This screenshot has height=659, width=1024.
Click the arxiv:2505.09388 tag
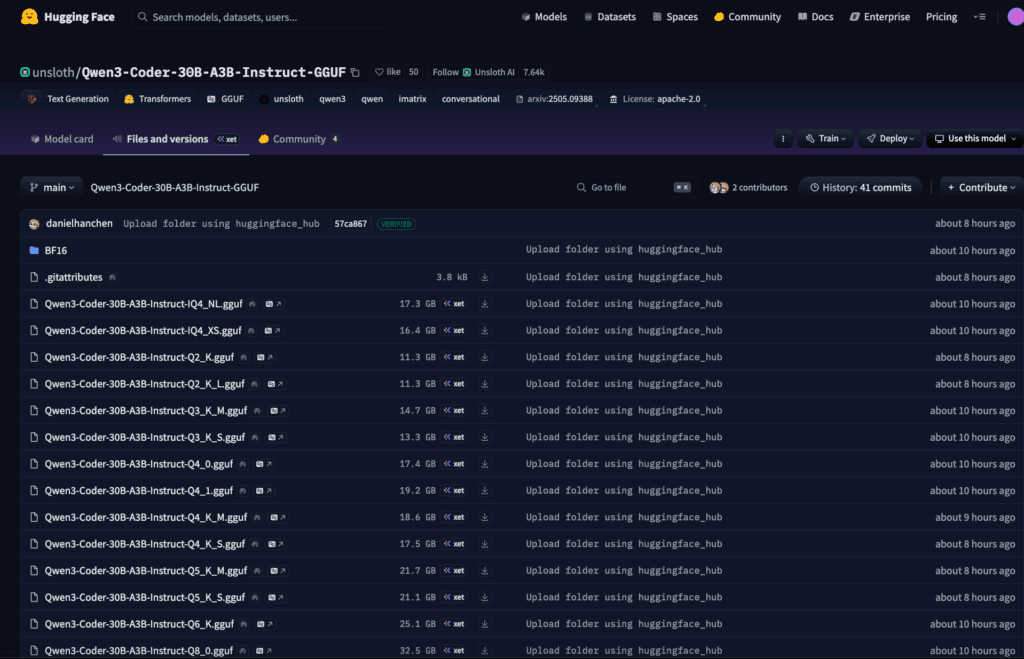click(x=554, y=99)
